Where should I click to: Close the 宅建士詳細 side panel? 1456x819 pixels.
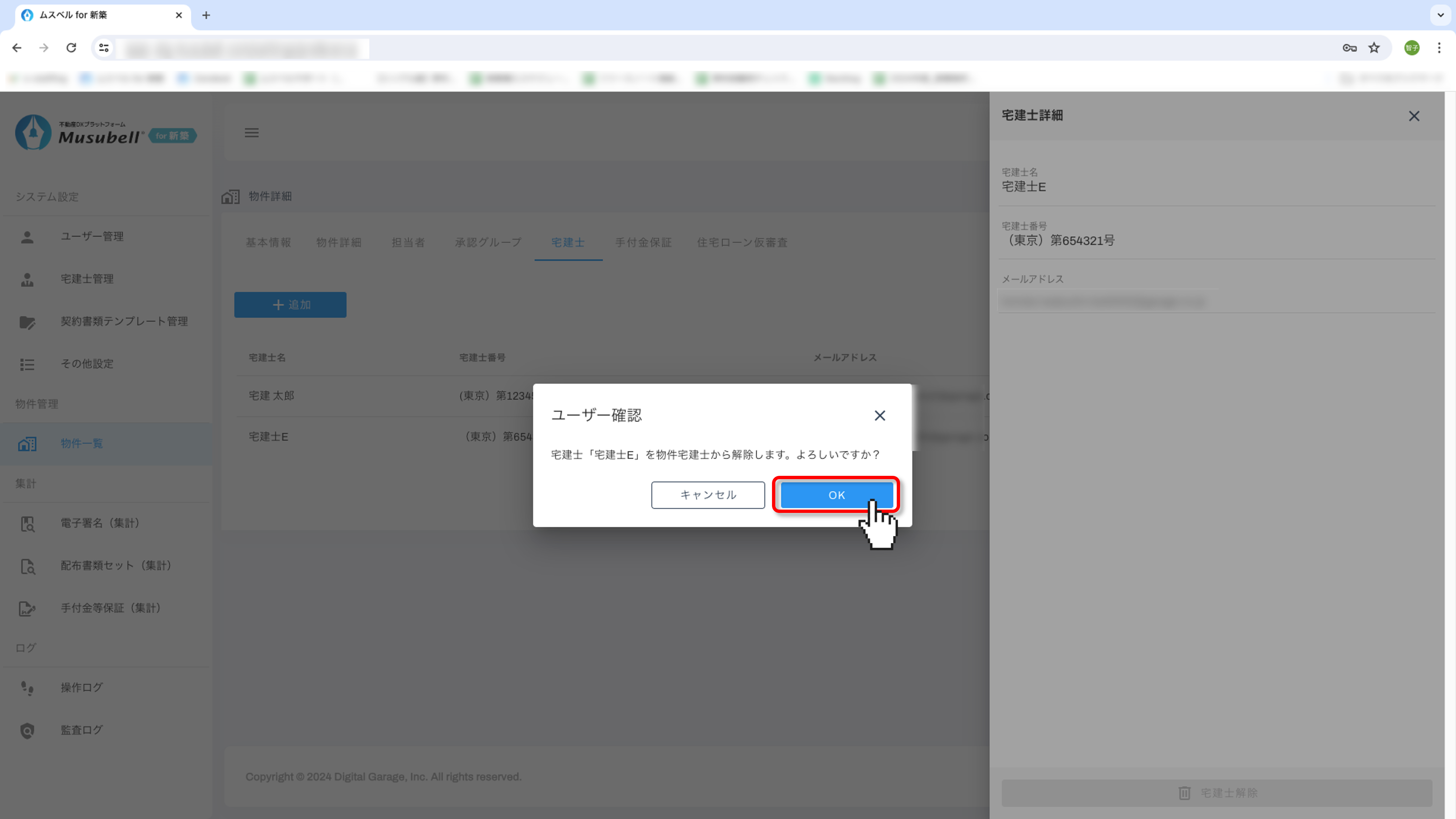coord(1414,116)
